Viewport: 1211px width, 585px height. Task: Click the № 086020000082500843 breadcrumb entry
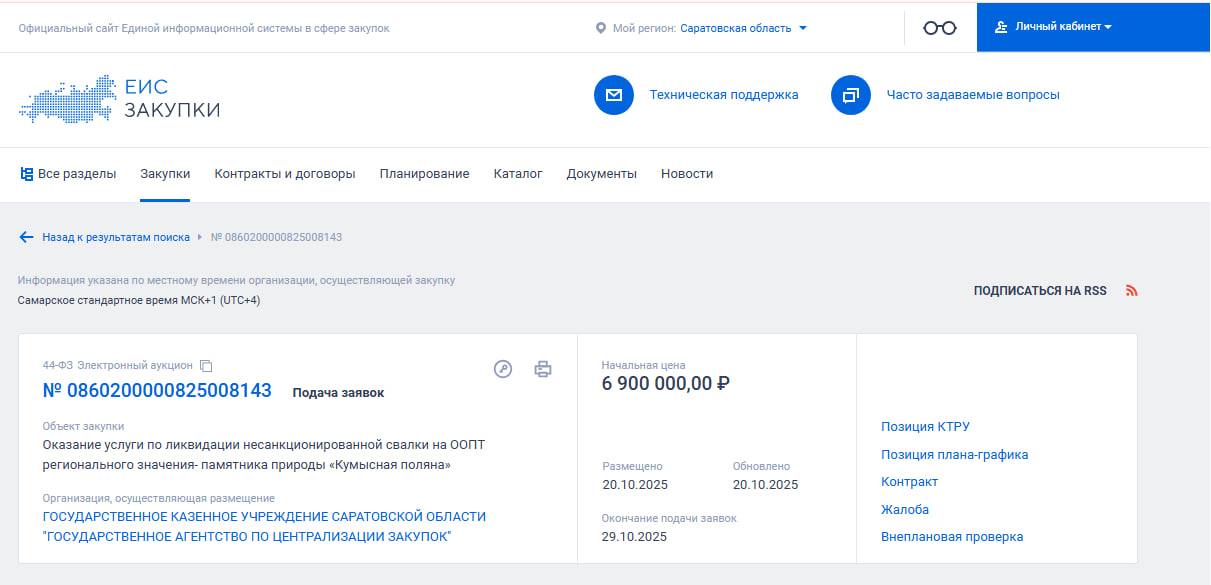276,237
